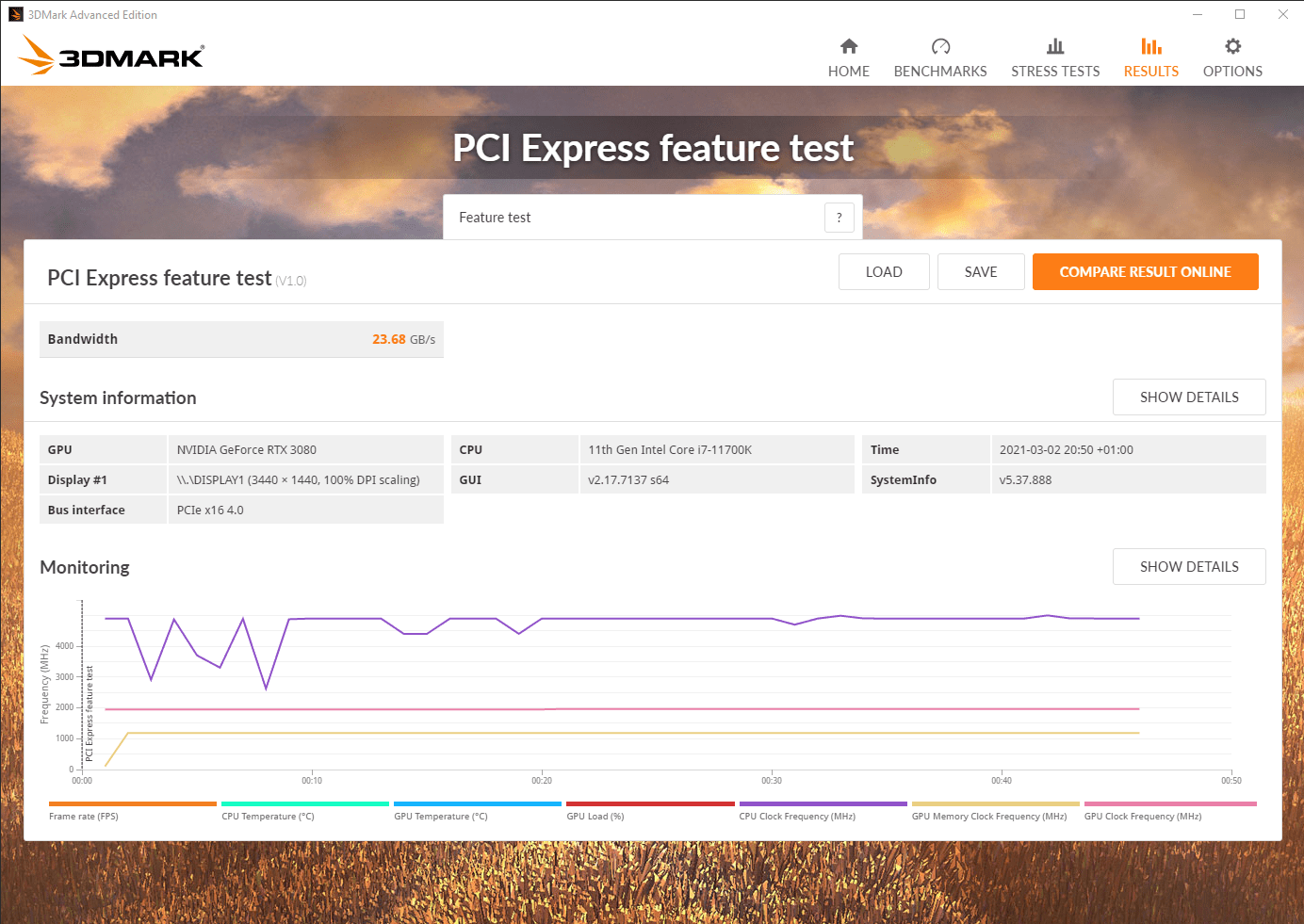
Task: Open the OPTIONS tab label
Action: pos(1232,72)
